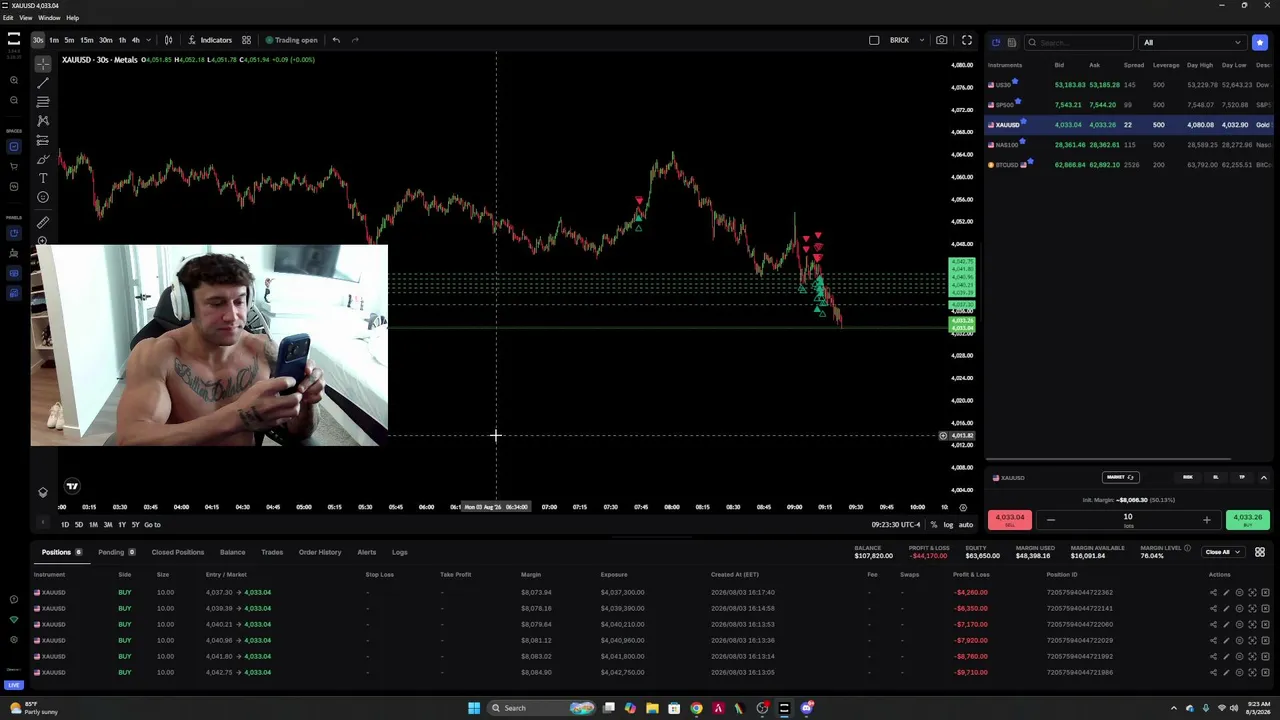The width and height of the screenshot is (1280, 720).
Task: Open the Windows Start button
Action: 474,708
